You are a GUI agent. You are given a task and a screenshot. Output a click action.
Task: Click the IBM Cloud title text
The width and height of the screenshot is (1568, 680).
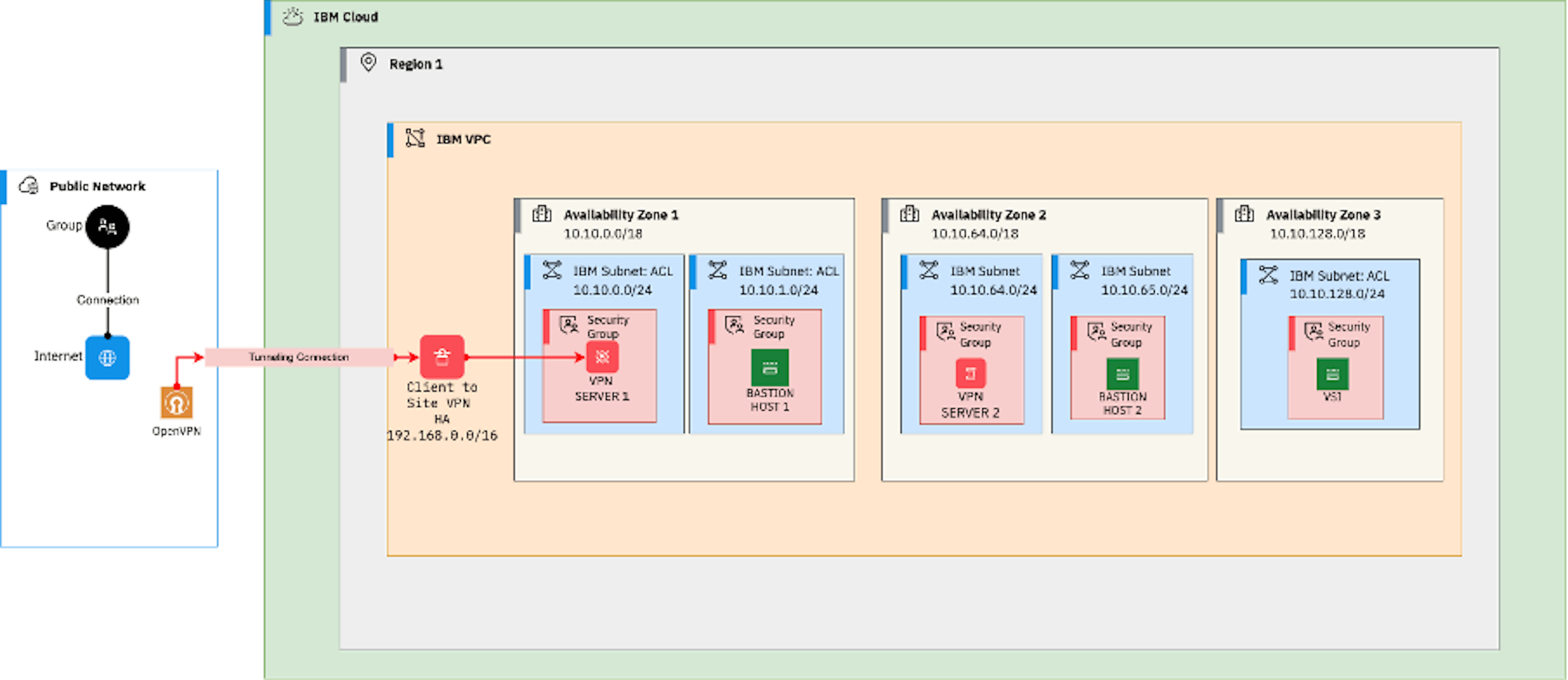tap(346, 17)
